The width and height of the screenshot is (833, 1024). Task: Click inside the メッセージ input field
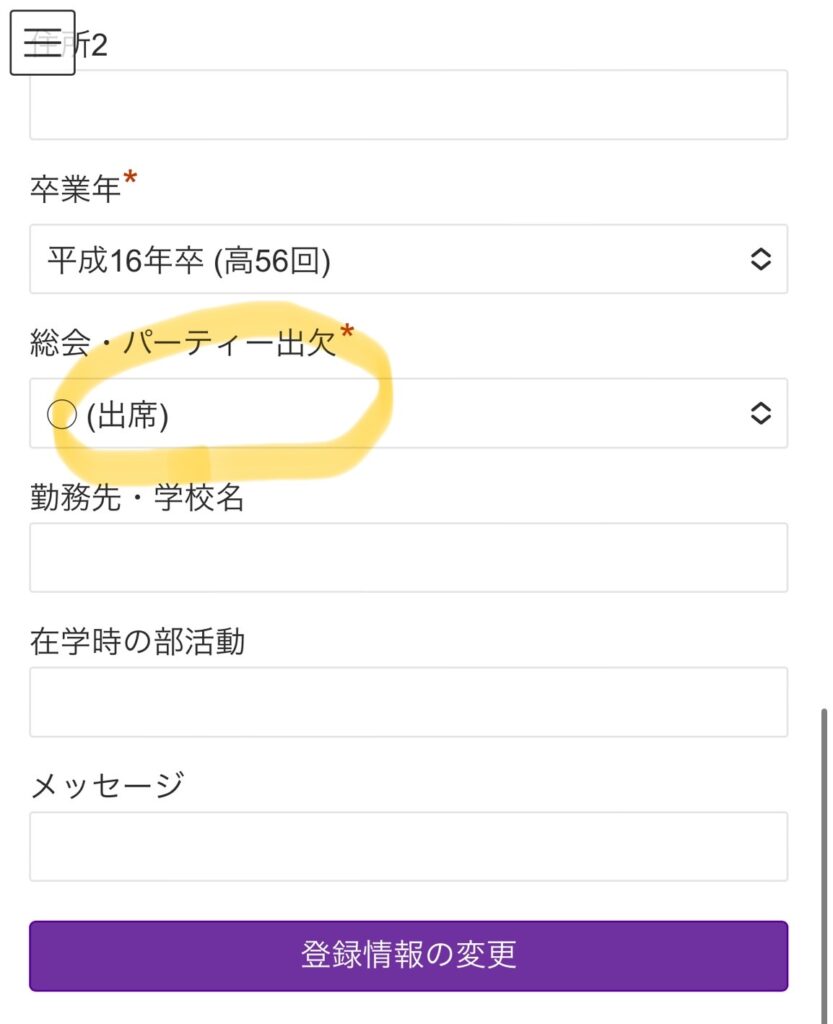pos(408,846)
